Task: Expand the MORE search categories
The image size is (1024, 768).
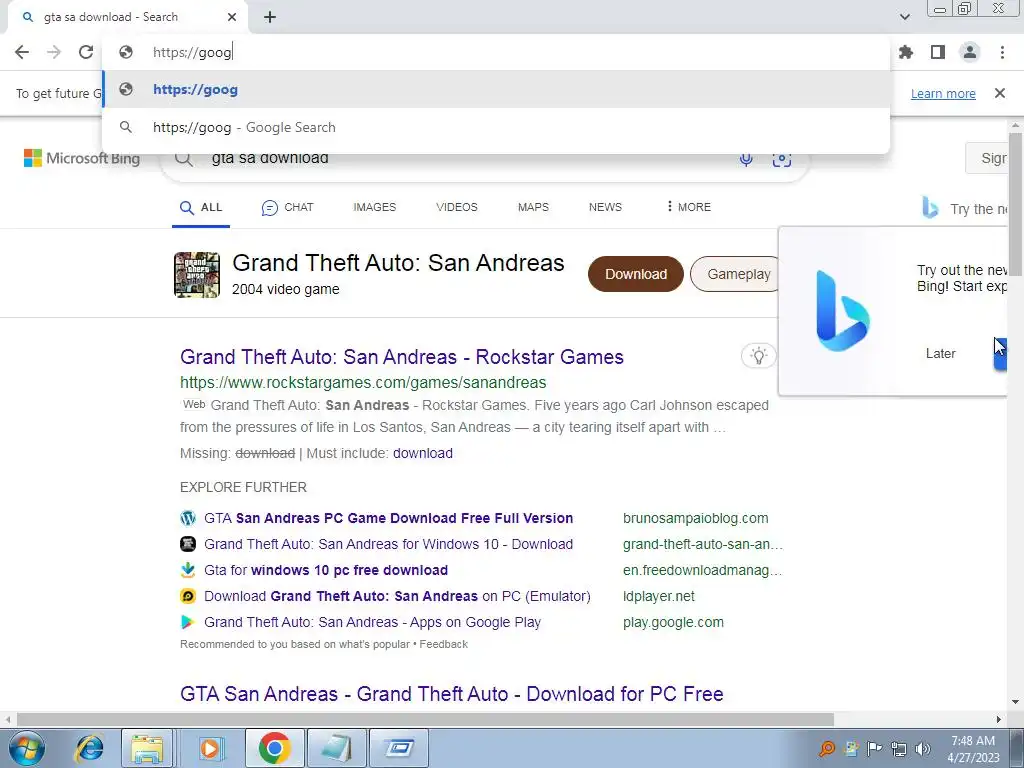Action: pyautogui.click(x=688, y=207)
